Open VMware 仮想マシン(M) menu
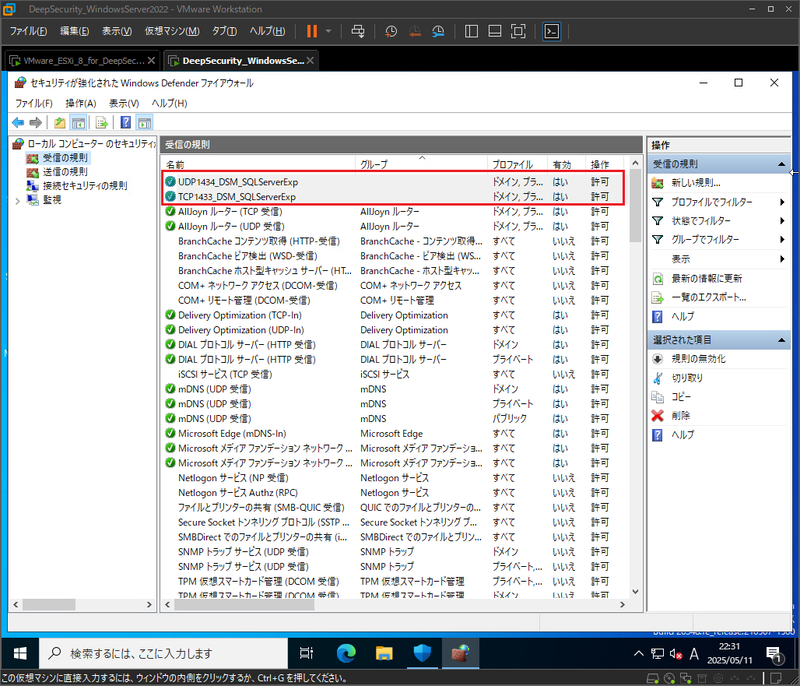The image size is (800, 686). pos(172,31)
